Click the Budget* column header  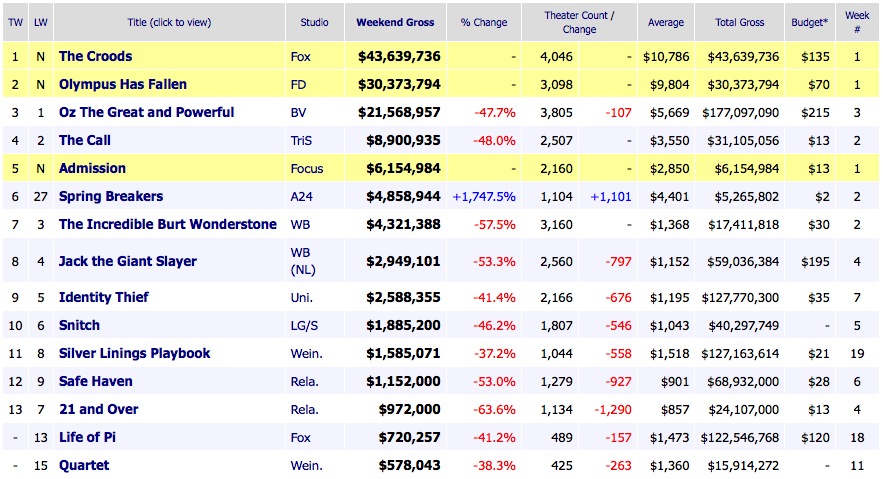(x=812, y=22)
